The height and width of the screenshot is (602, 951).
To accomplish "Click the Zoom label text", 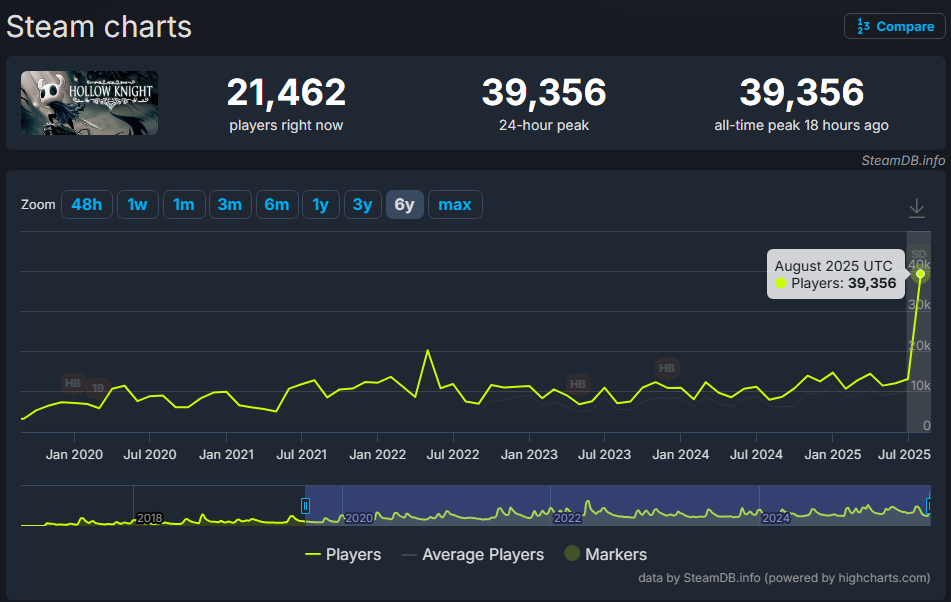I will [38, 204].
